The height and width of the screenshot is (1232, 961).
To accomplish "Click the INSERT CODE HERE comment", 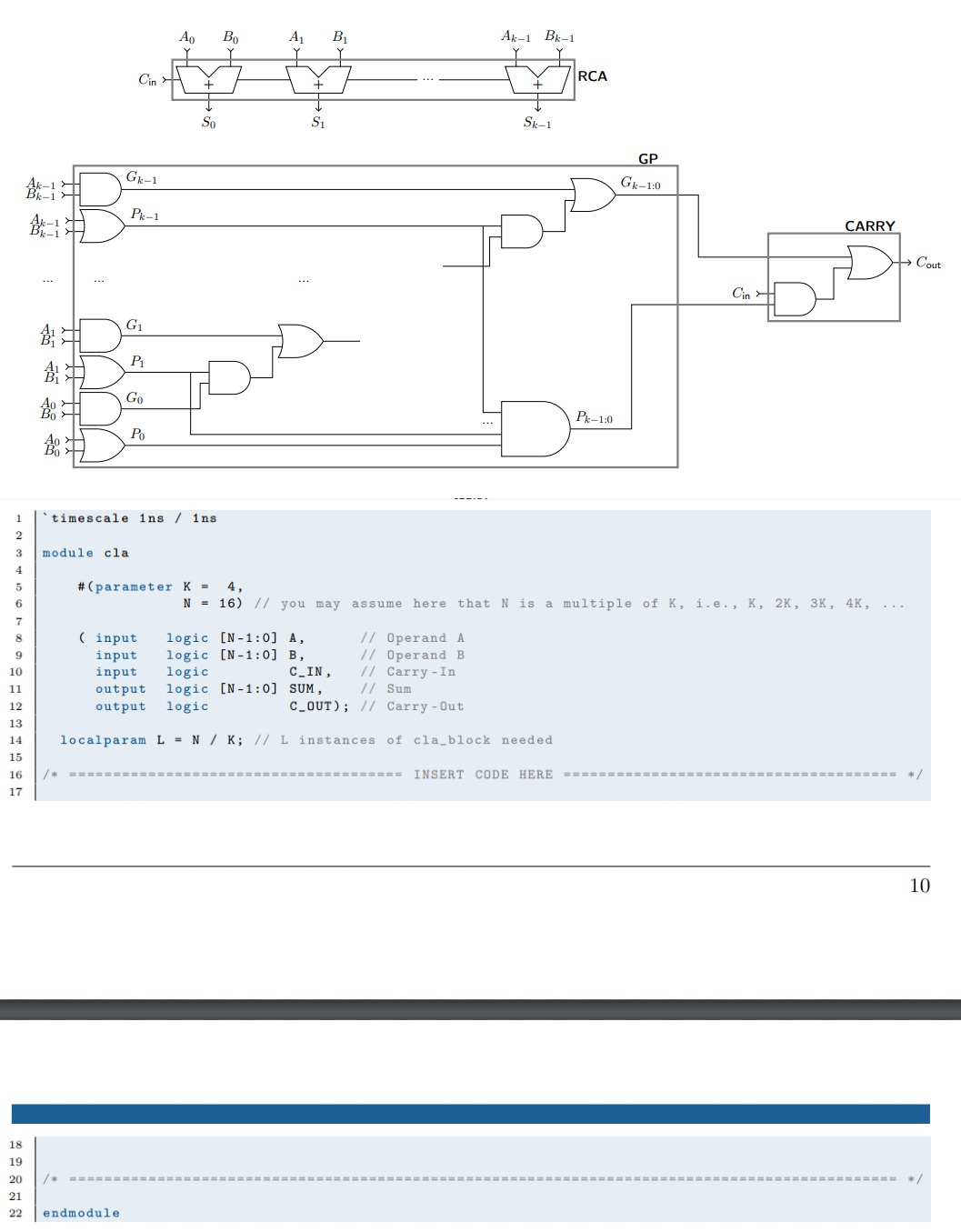I will [x=485, y=774].
